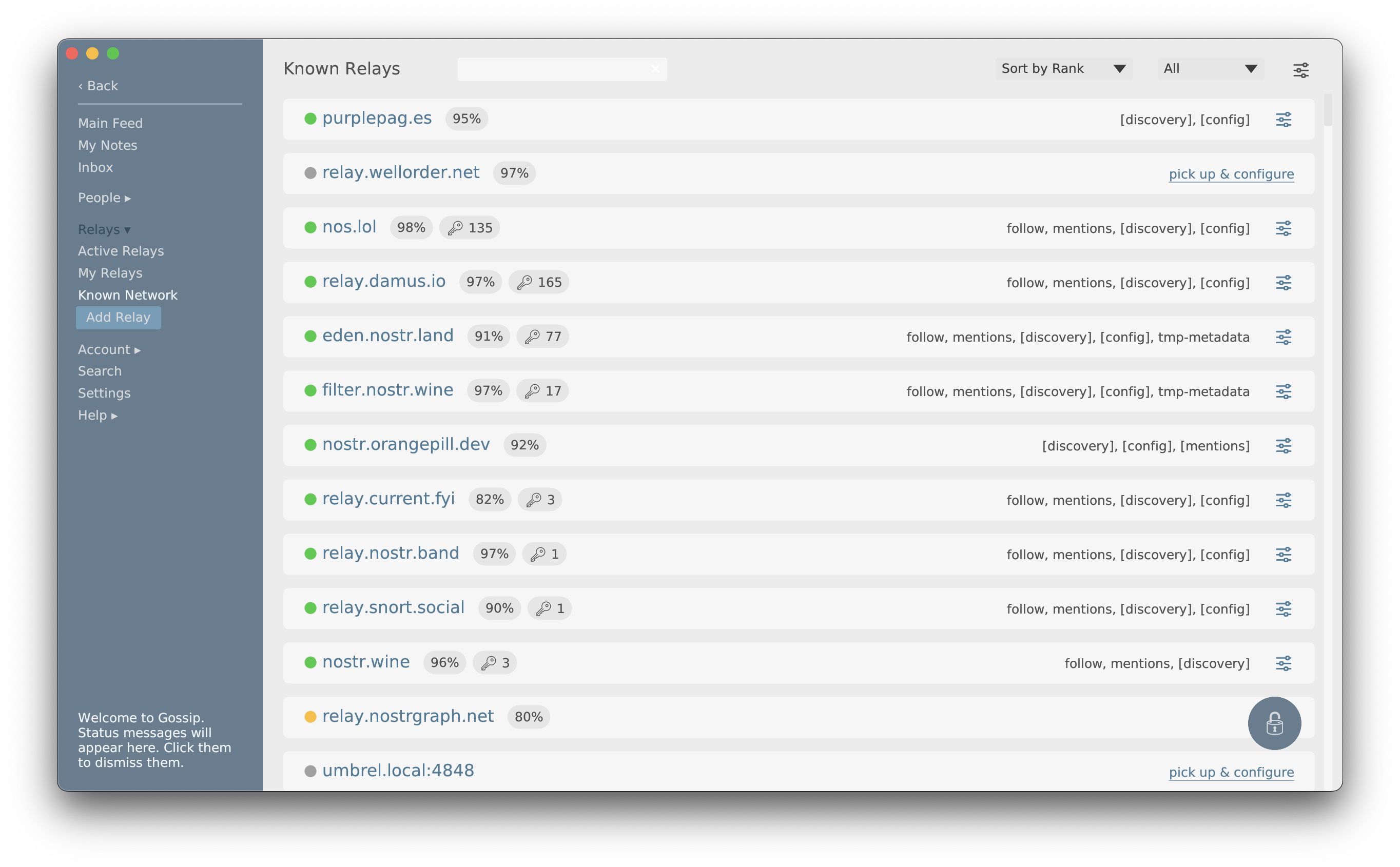
Task: Open the settings sliders for eden.nostr.land
Action: click(1284, 337)
